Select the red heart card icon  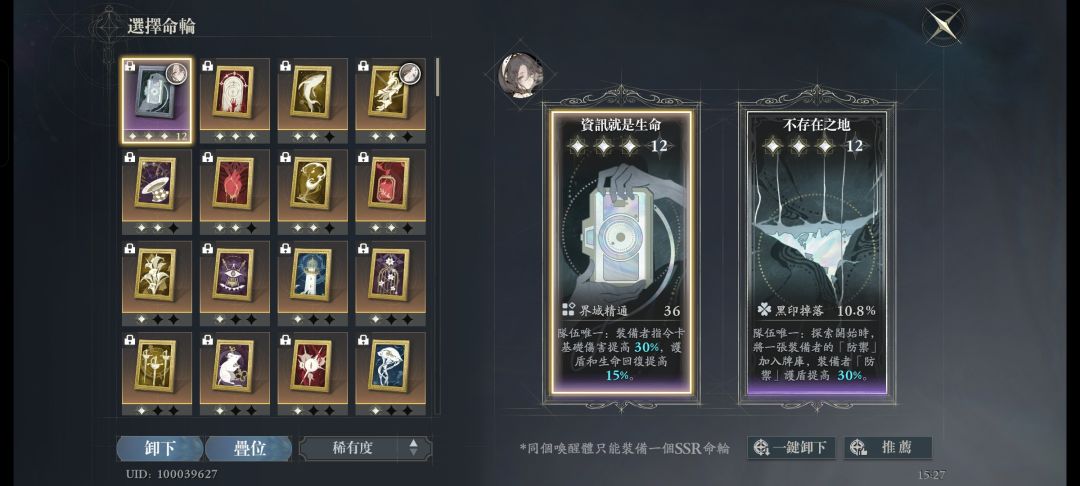click(x=234, y=185)
